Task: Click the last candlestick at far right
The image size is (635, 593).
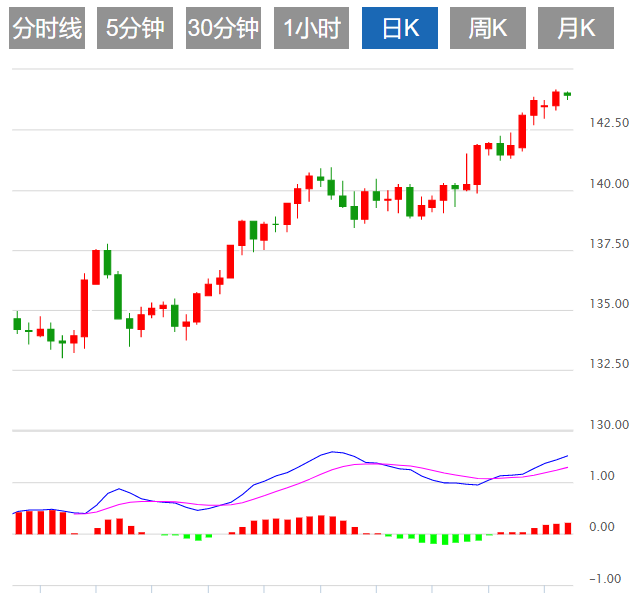Action: tap(567, 94)
